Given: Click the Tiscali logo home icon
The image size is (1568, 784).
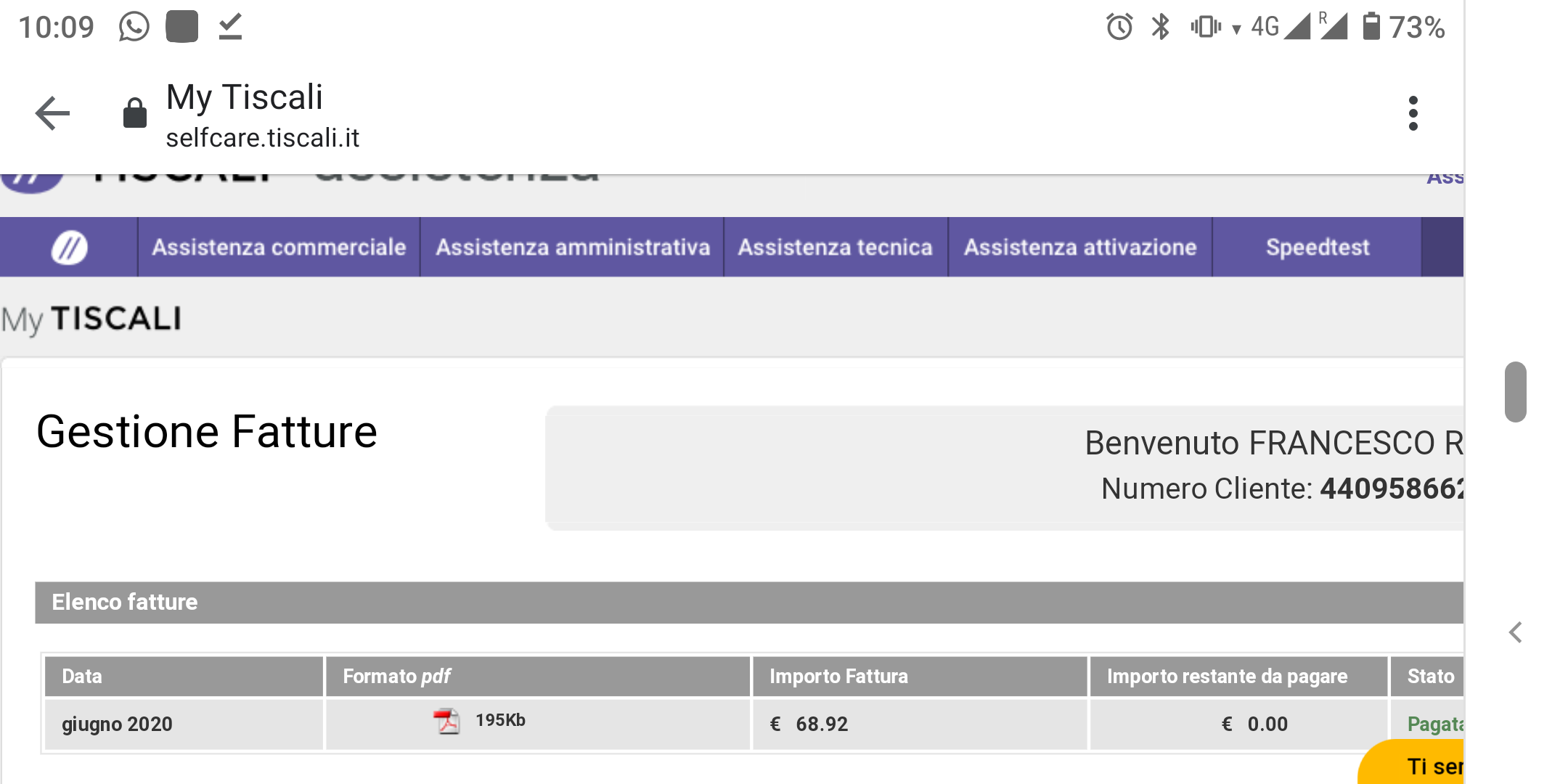Looking at the screenshot, I should [x=69, y=248].
